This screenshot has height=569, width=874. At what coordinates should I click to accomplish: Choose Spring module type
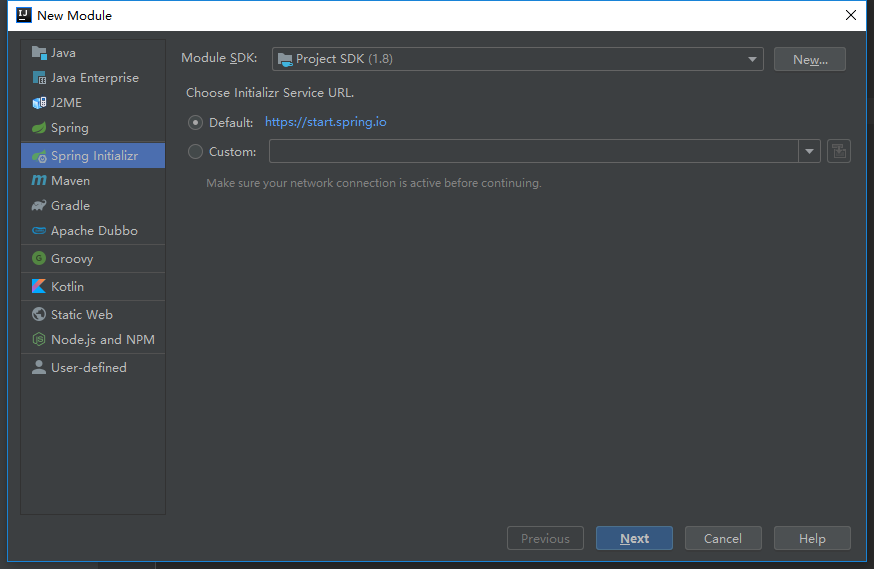click(93, 128)
